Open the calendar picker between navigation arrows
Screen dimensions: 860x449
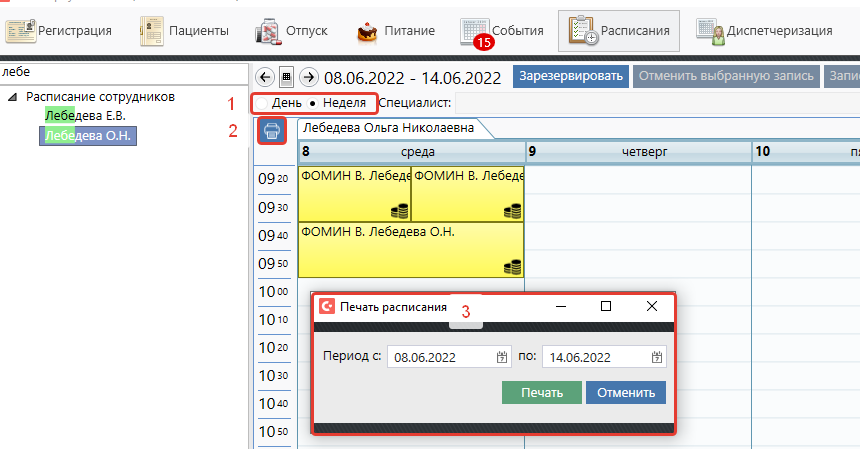(x=287, y=77)
